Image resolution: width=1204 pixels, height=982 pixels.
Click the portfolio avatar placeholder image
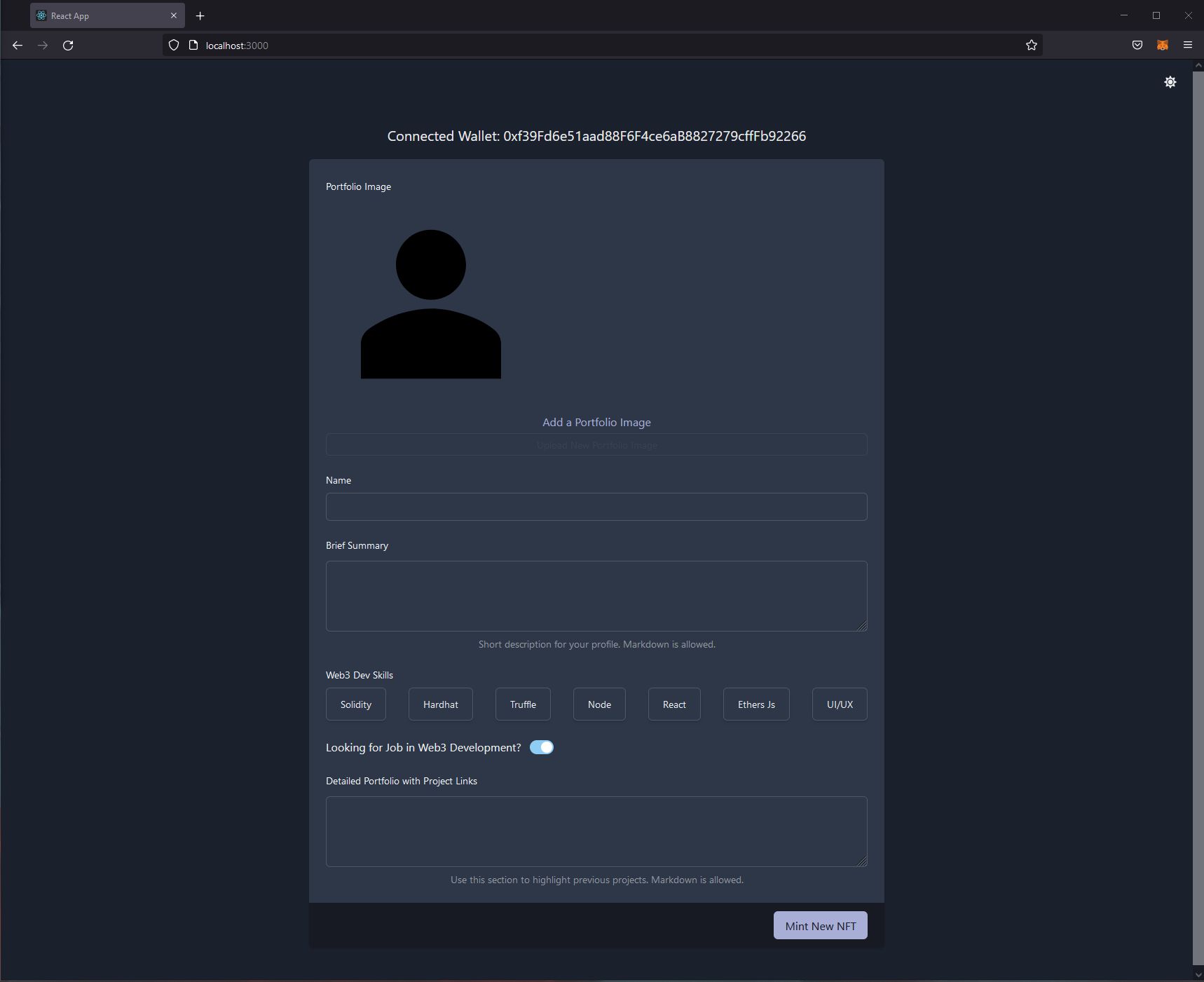click(430, 304)
